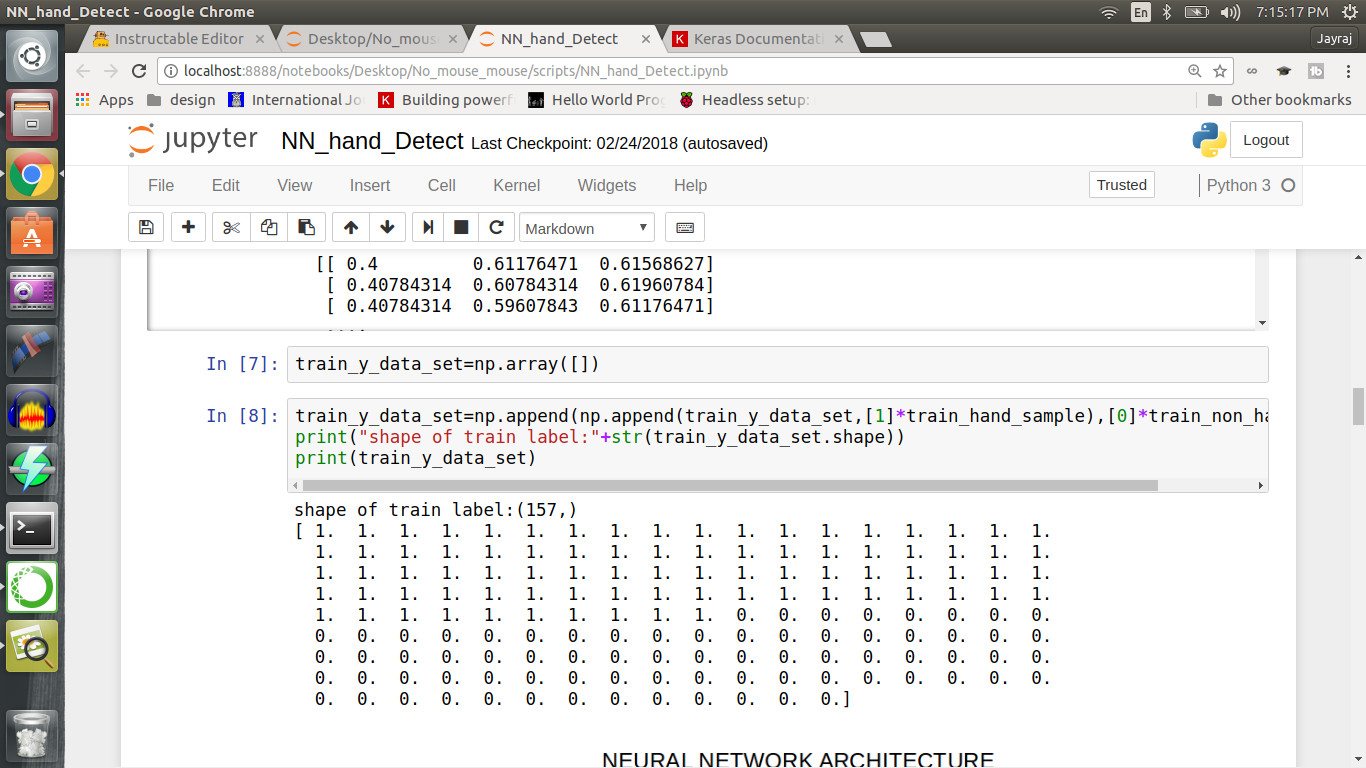Image resolution: width=1366 pixels, height=768 pixels.
Task: Reload the page in Chrome
Action: click(x=139, y=71)
